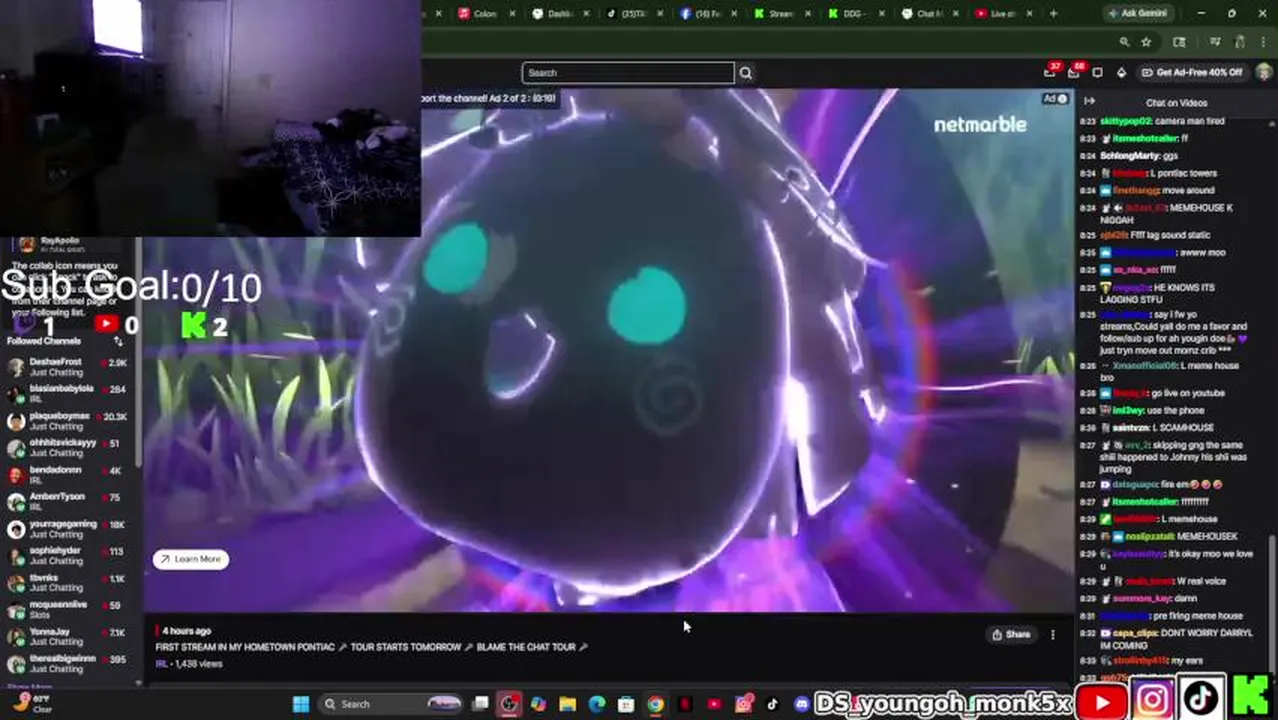Open the Windows Start menu

click(300, 704)
